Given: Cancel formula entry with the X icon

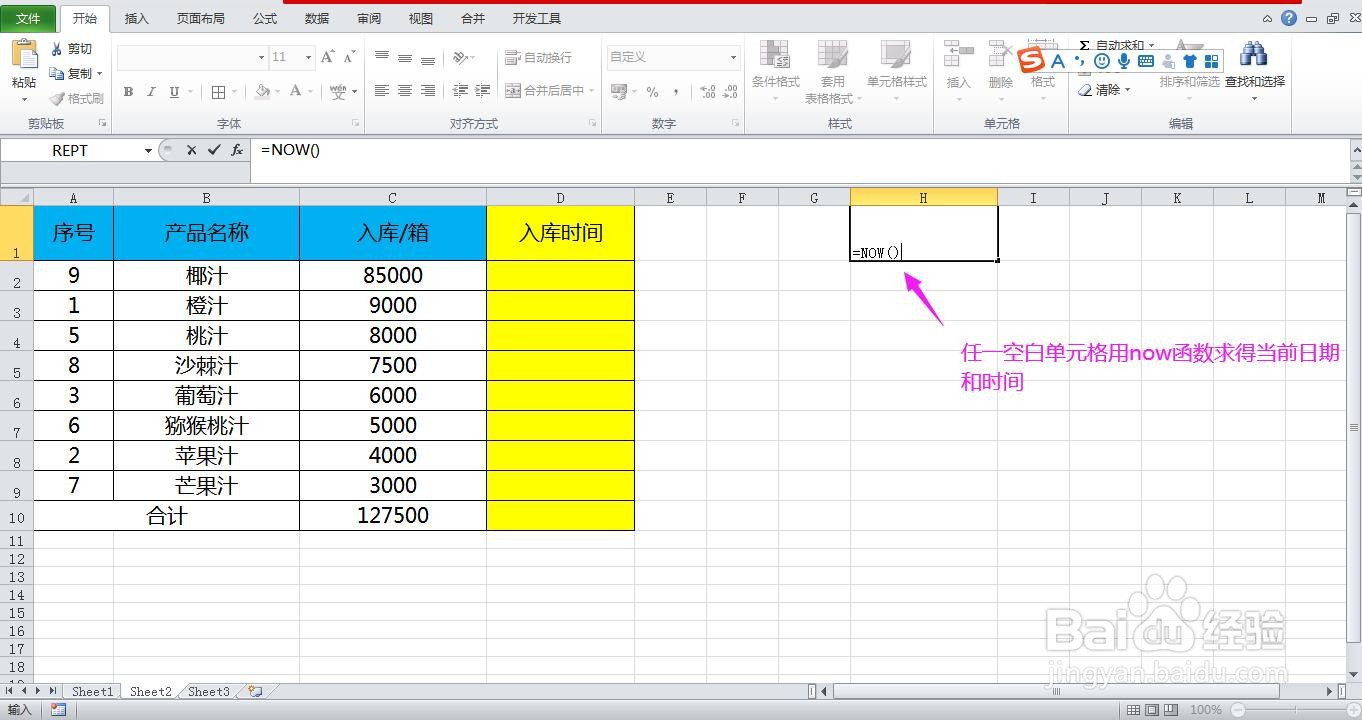Looking at the screenshot, I should point(191,150).
